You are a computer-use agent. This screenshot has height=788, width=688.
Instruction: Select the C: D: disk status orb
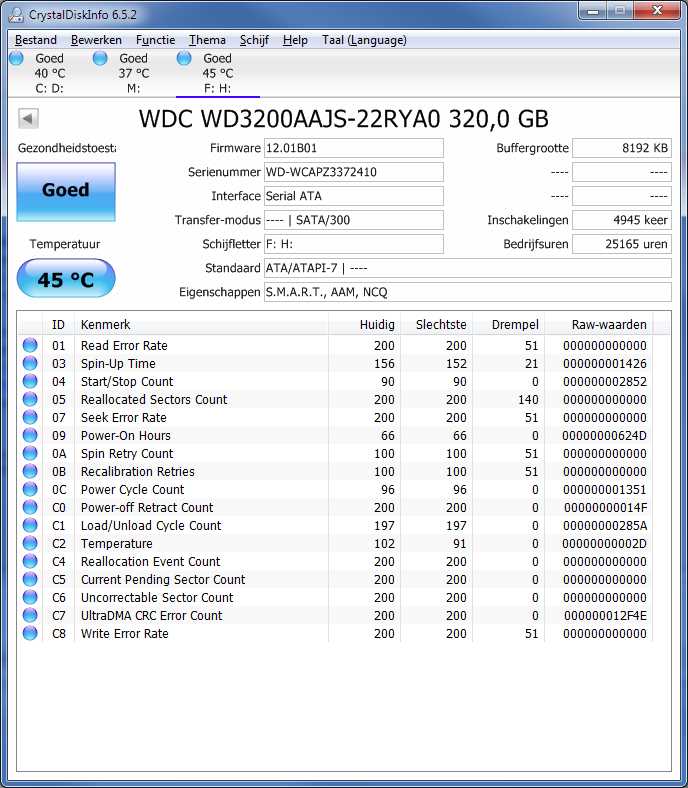(x=17, y=58)
